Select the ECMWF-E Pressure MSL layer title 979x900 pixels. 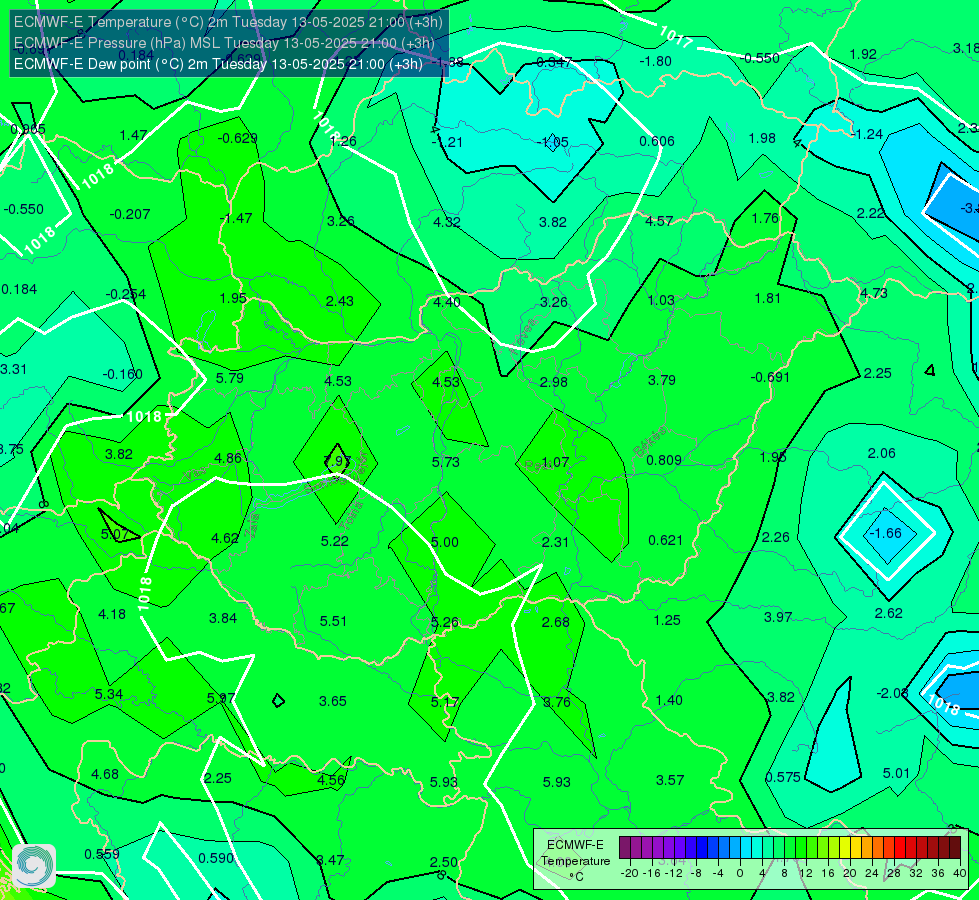pyautogui.click(x=224, y=42)
